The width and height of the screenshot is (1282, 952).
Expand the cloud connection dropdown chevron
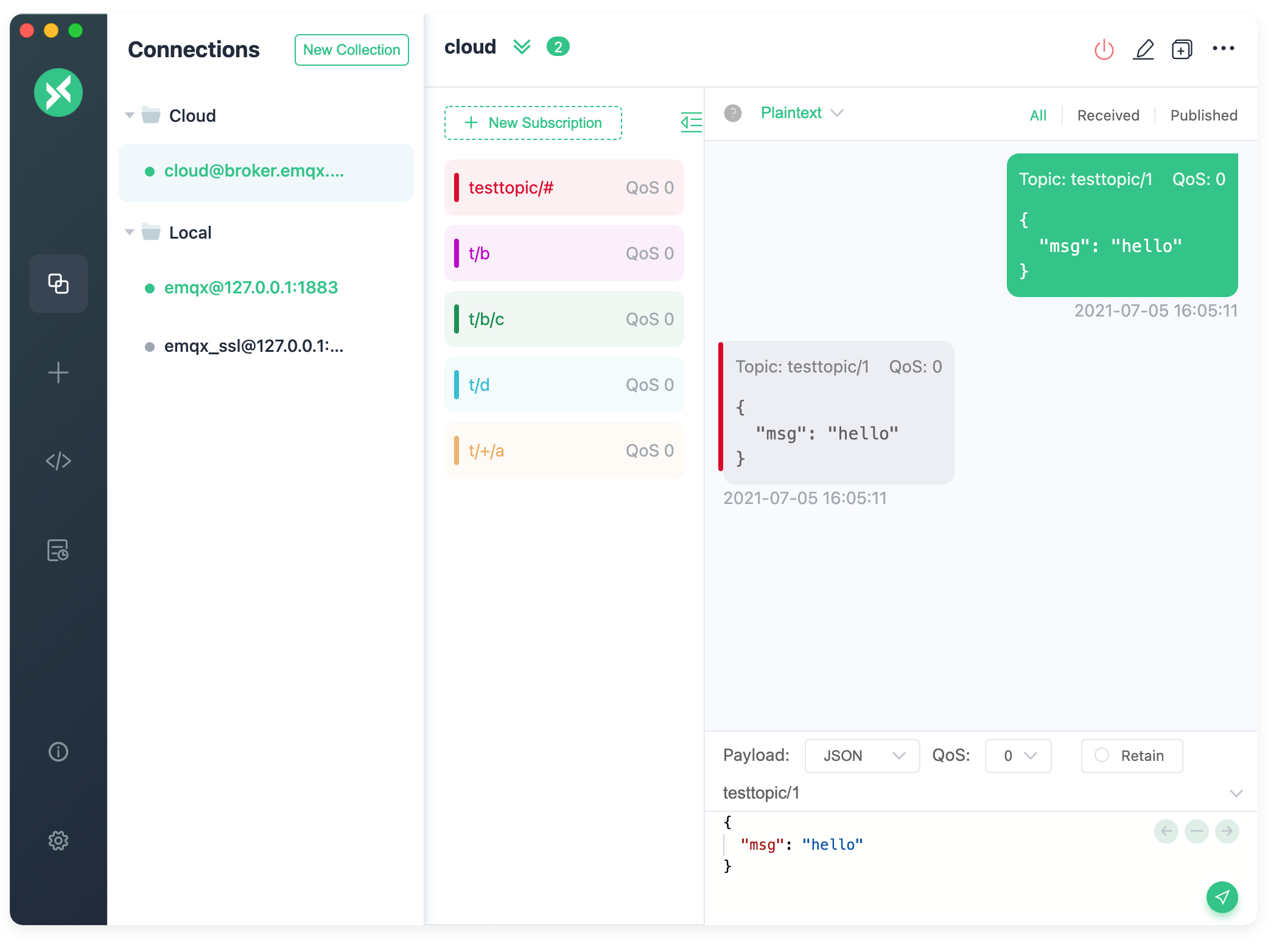point(522,48)
